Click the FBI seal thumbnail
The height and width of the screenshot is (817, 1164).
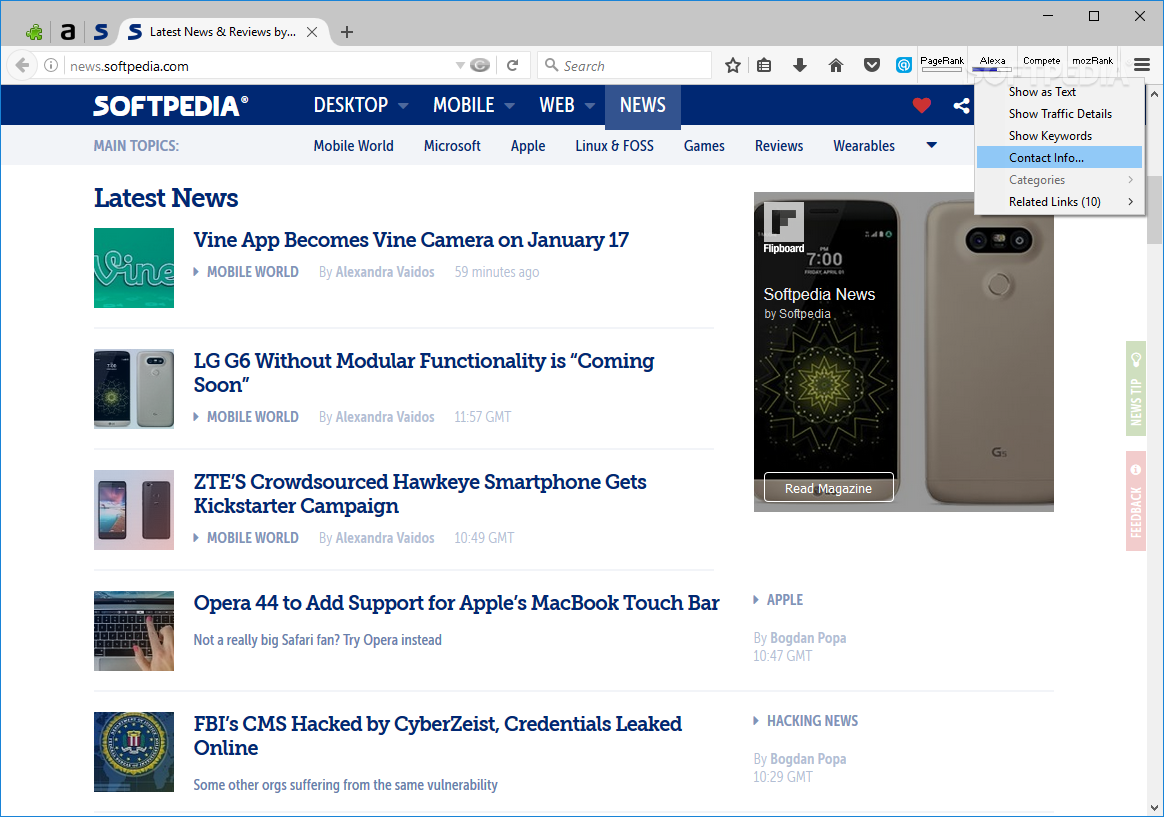click(x=134, y=752)
